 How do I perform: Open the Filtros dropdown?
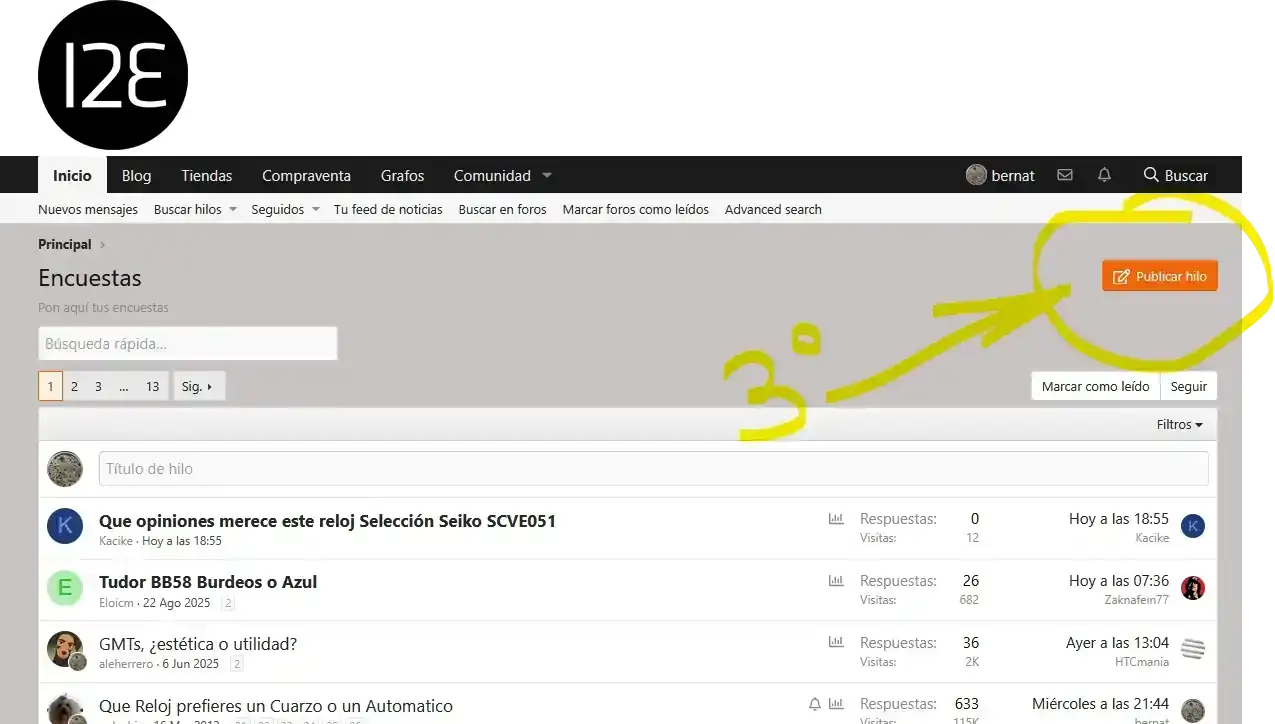(x=1179, y=424)
